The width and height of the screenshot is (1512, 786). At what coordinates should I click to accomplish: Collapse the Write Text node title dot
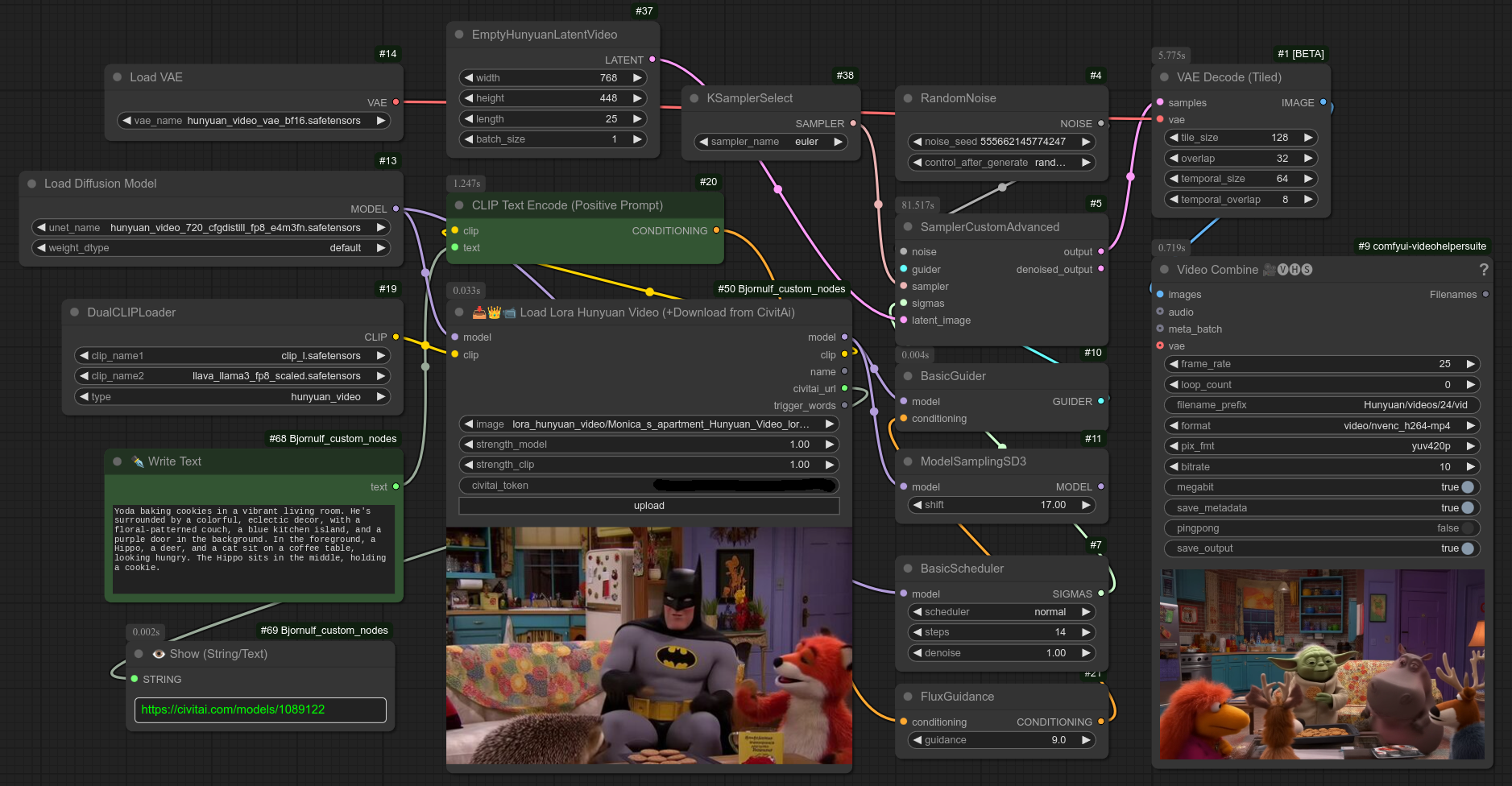tap(118, 461)
